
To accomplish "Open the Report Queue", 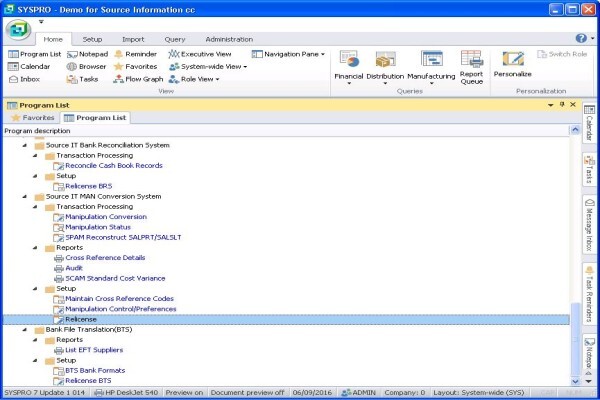I will click(x=471, y=67).
